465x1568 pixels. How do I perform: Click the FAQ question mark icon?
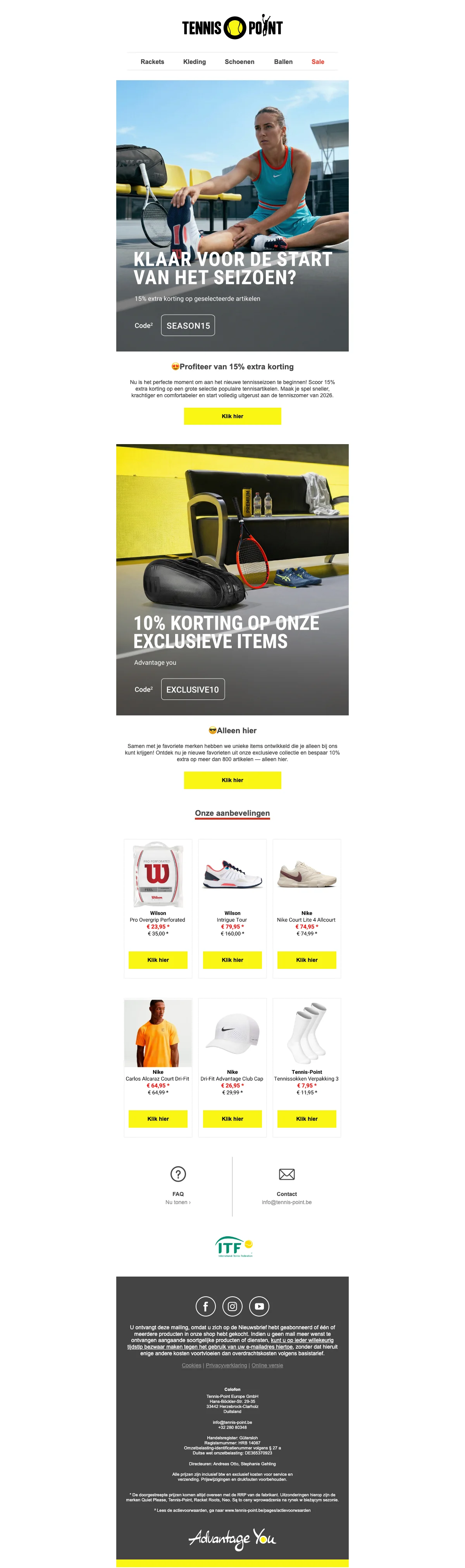coord(178,1174)
